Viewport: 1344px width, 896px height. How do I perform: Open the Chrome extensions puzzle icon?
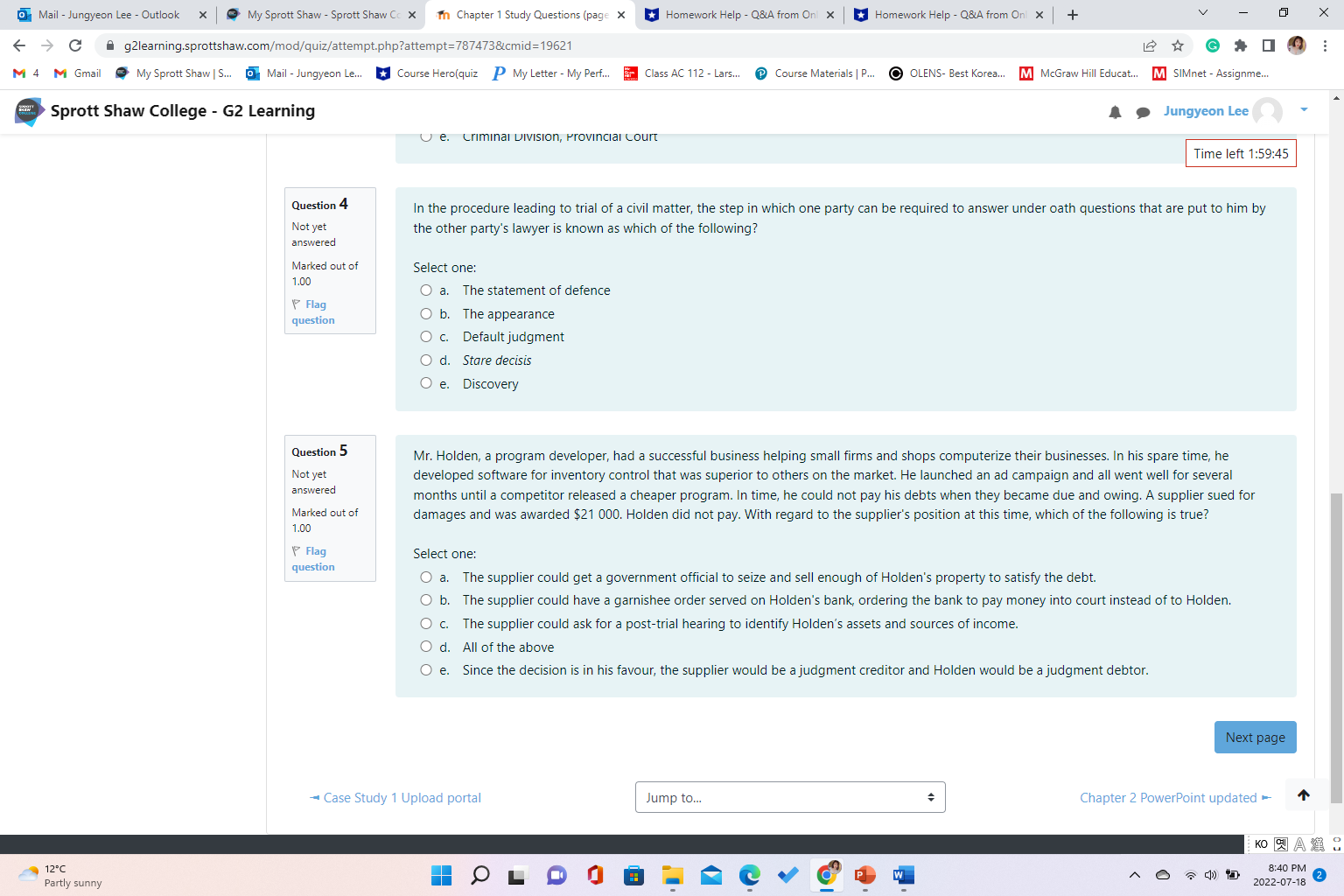pos(1242,45)
